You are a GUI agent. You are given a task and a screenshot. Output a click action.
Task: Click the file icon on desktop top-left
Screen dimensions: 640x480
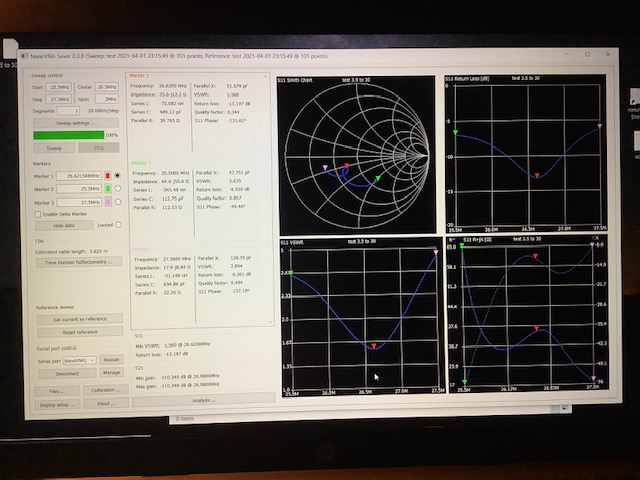pos(9,49)
